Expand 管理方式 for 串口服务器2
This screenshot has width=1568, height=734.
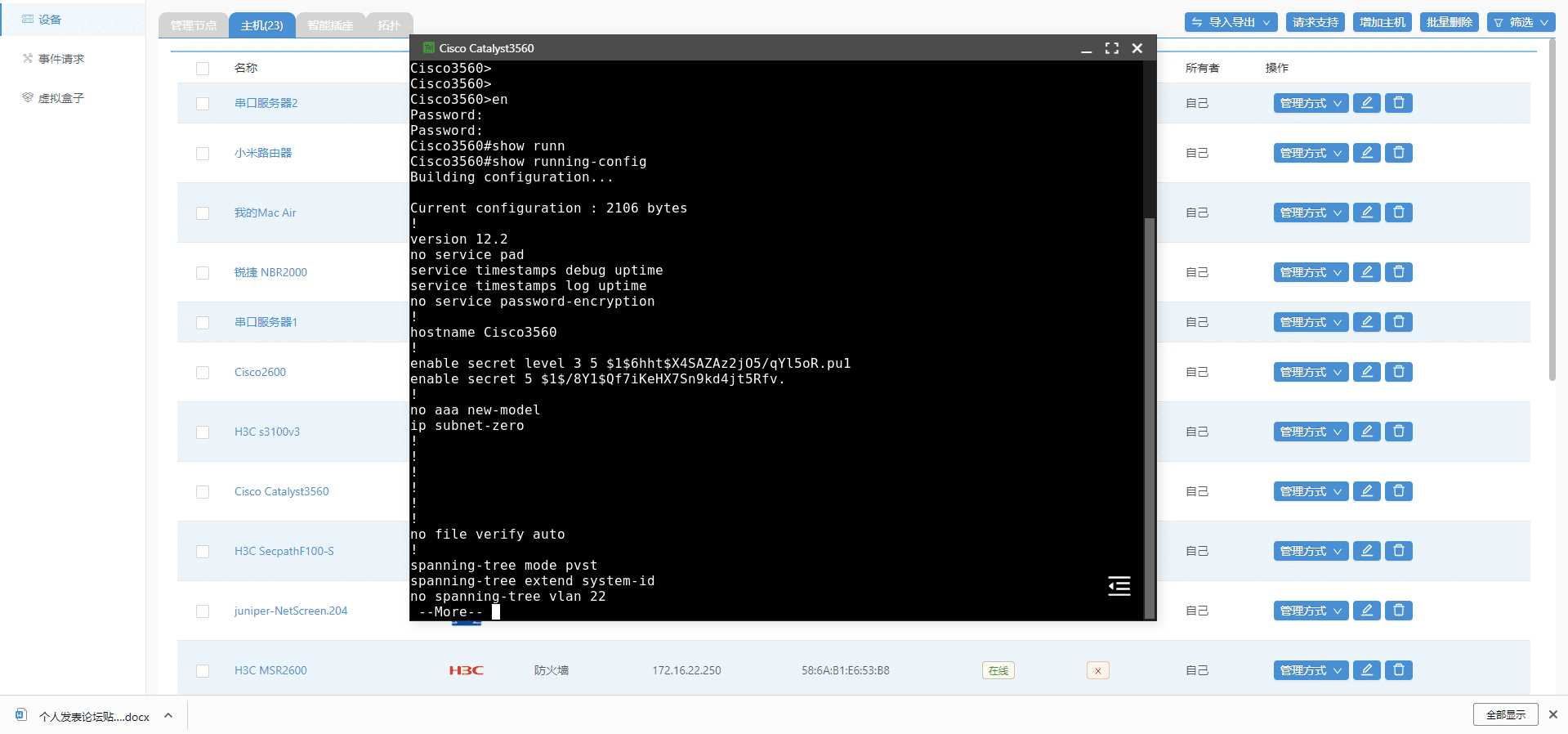point(1311,103)
